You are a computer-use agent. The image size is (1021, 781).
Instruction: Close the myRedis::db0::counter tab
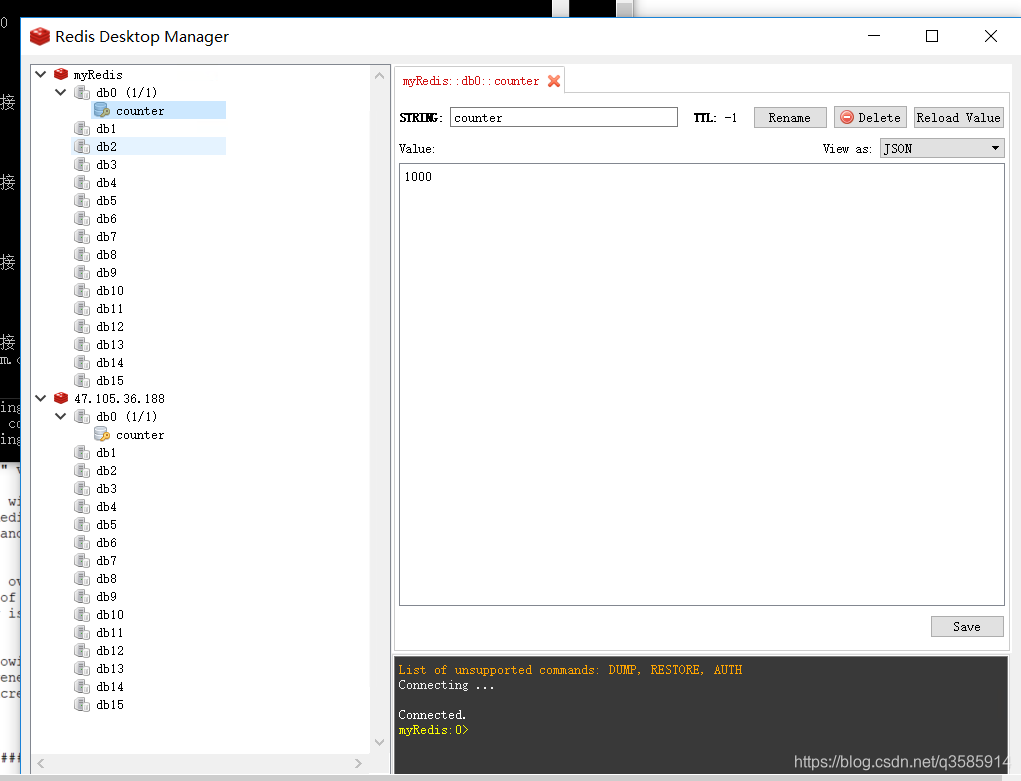pyautogui.click(x=554, y=81)
